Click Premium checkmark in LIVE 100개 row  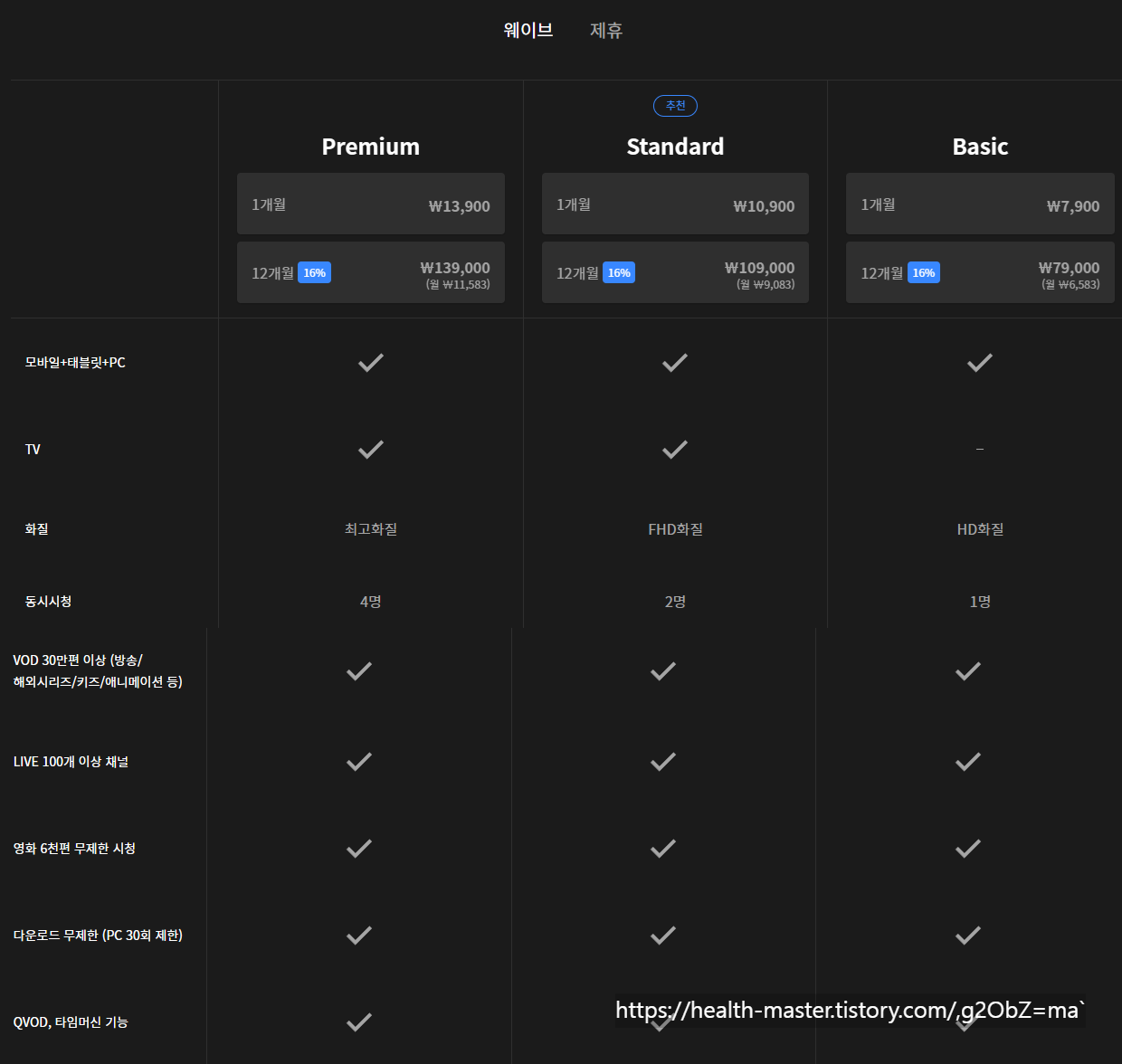pos(359,762)
